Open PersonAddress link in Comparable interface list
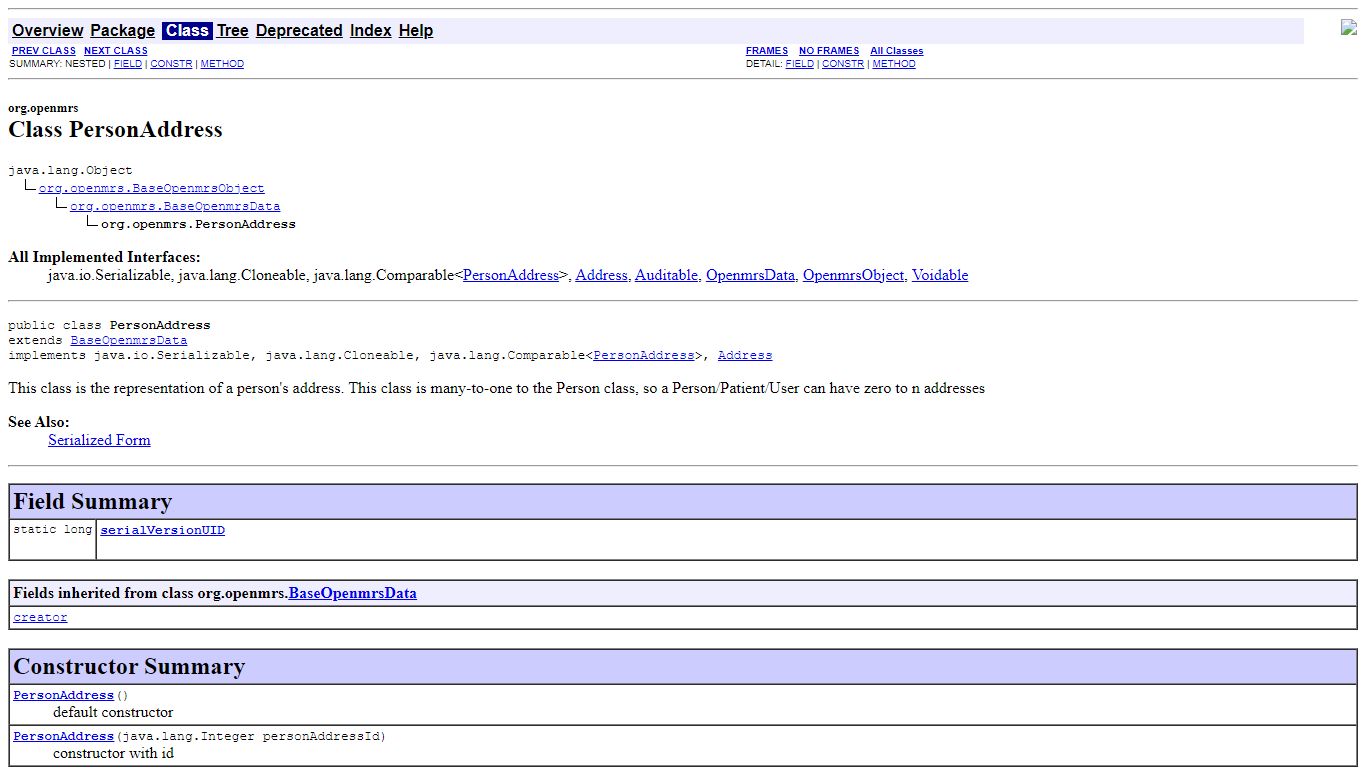Viewport: 1366px width, 768px height. click(511, 275)
